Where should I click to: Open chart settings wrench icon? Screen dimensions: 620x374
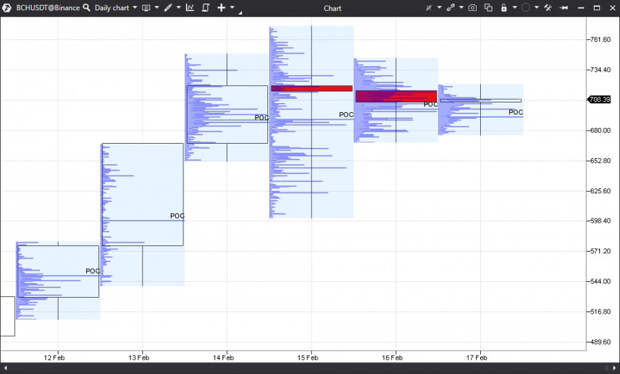(x=548, y=8)
